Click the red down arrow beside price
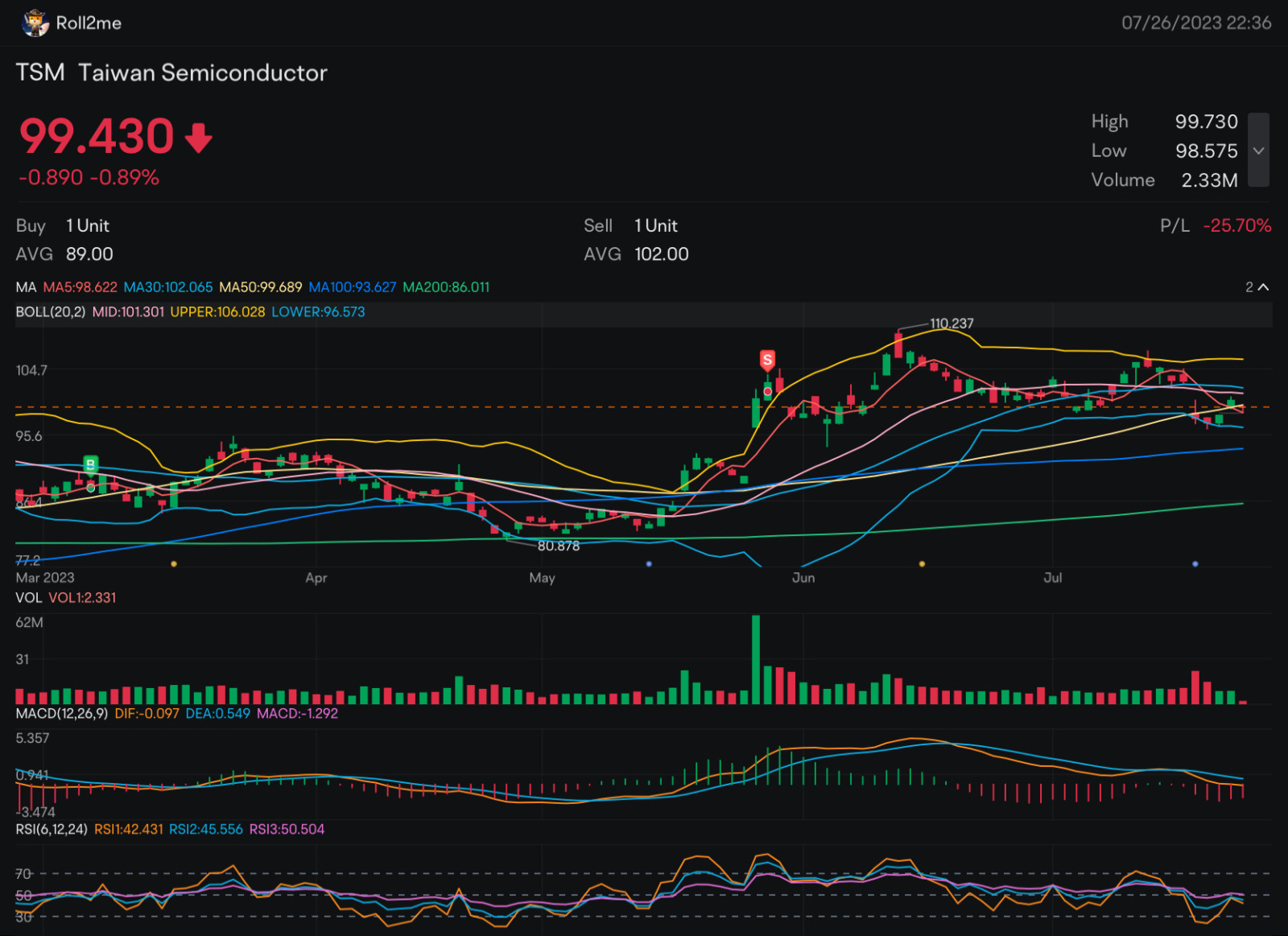Image resolution: width=1288 pixels, height=936 pixels. [199, 138]
